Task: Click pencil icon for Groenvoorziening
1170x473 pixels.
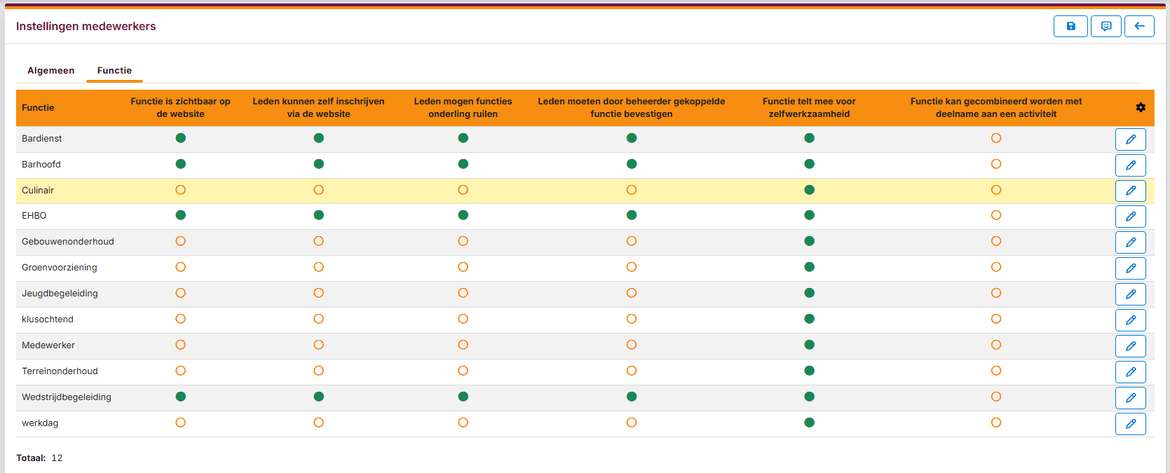Action: [x=1130, y=268]
